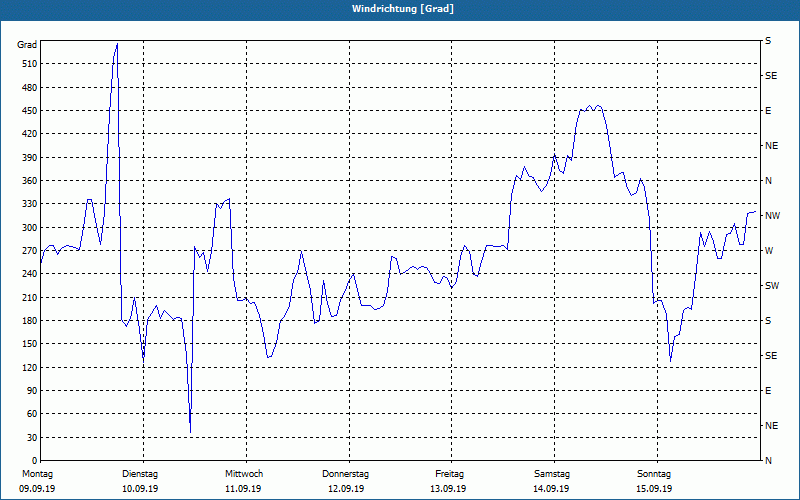Click the 'SW' compass label
The width and height of the screenshot is (800, 500).
[772, 286]
